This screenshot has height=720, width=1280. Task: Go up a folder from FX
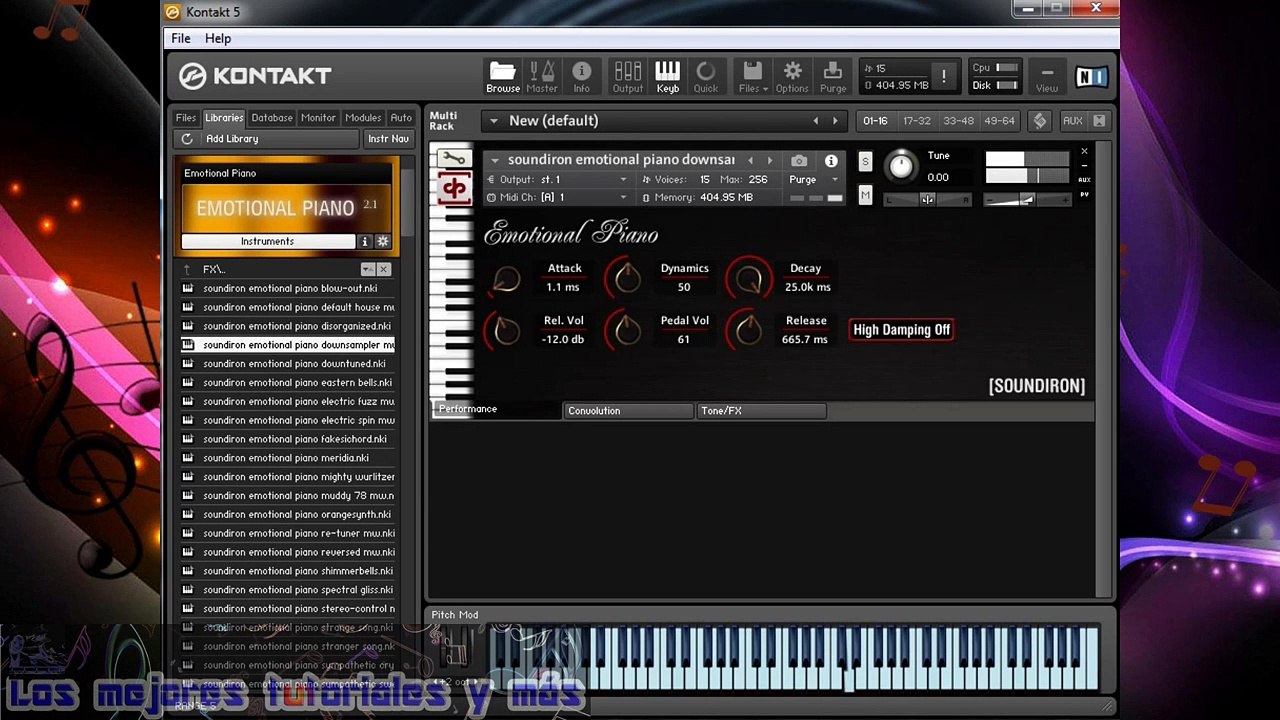tap(187, 269)
